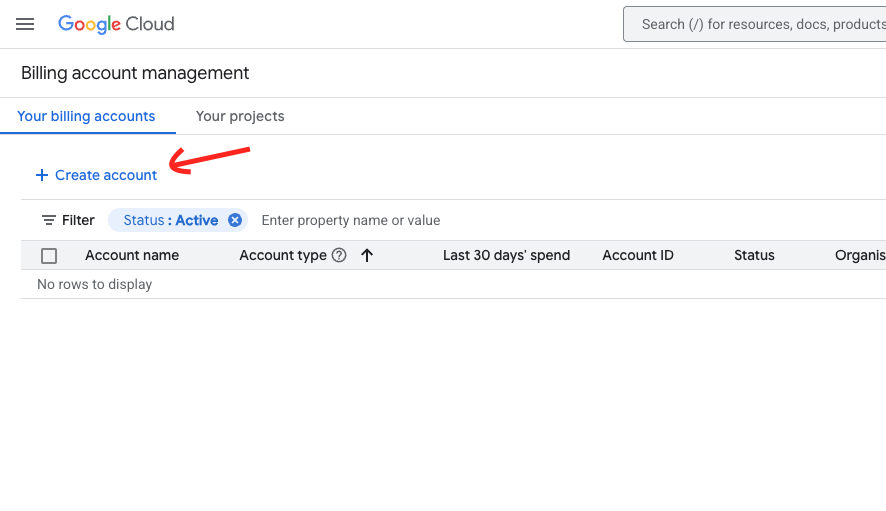Click the Status column header

pyautogui.click(x=754, y=255)
